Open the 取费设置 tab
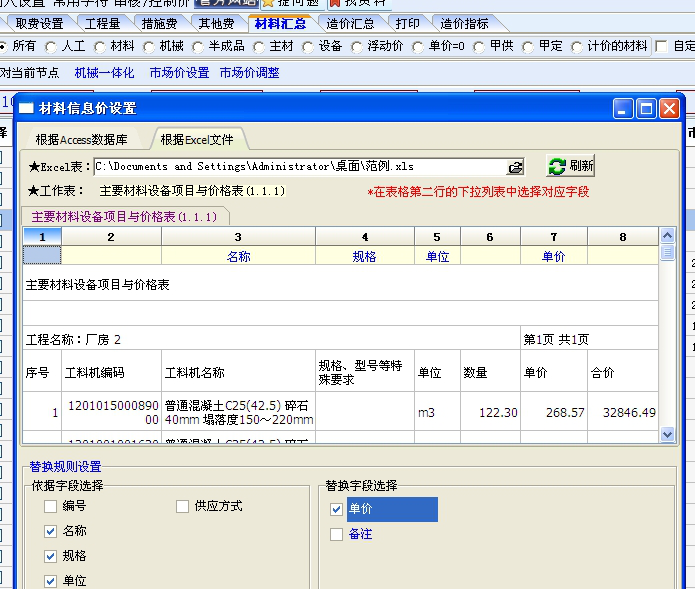 click(39, 23)
